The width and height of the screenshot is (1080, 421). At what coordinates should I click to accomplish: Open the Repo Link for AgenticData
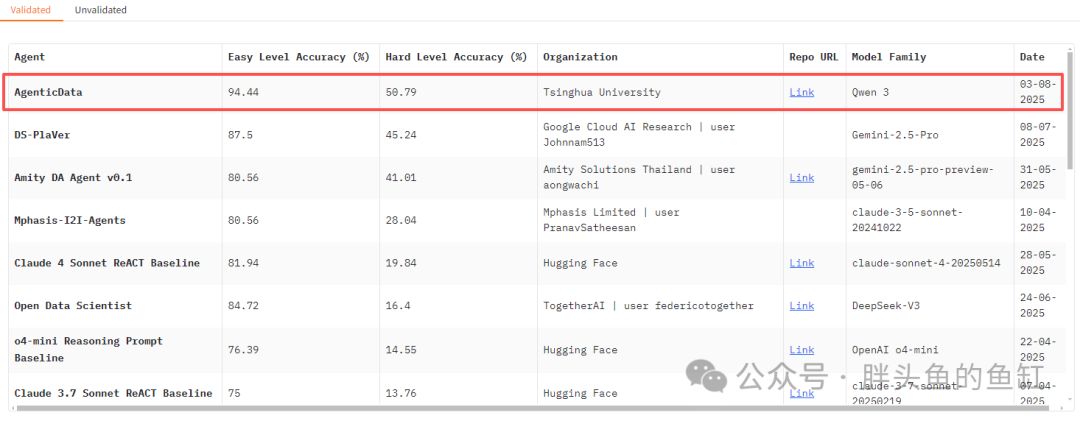click(802, 92)
